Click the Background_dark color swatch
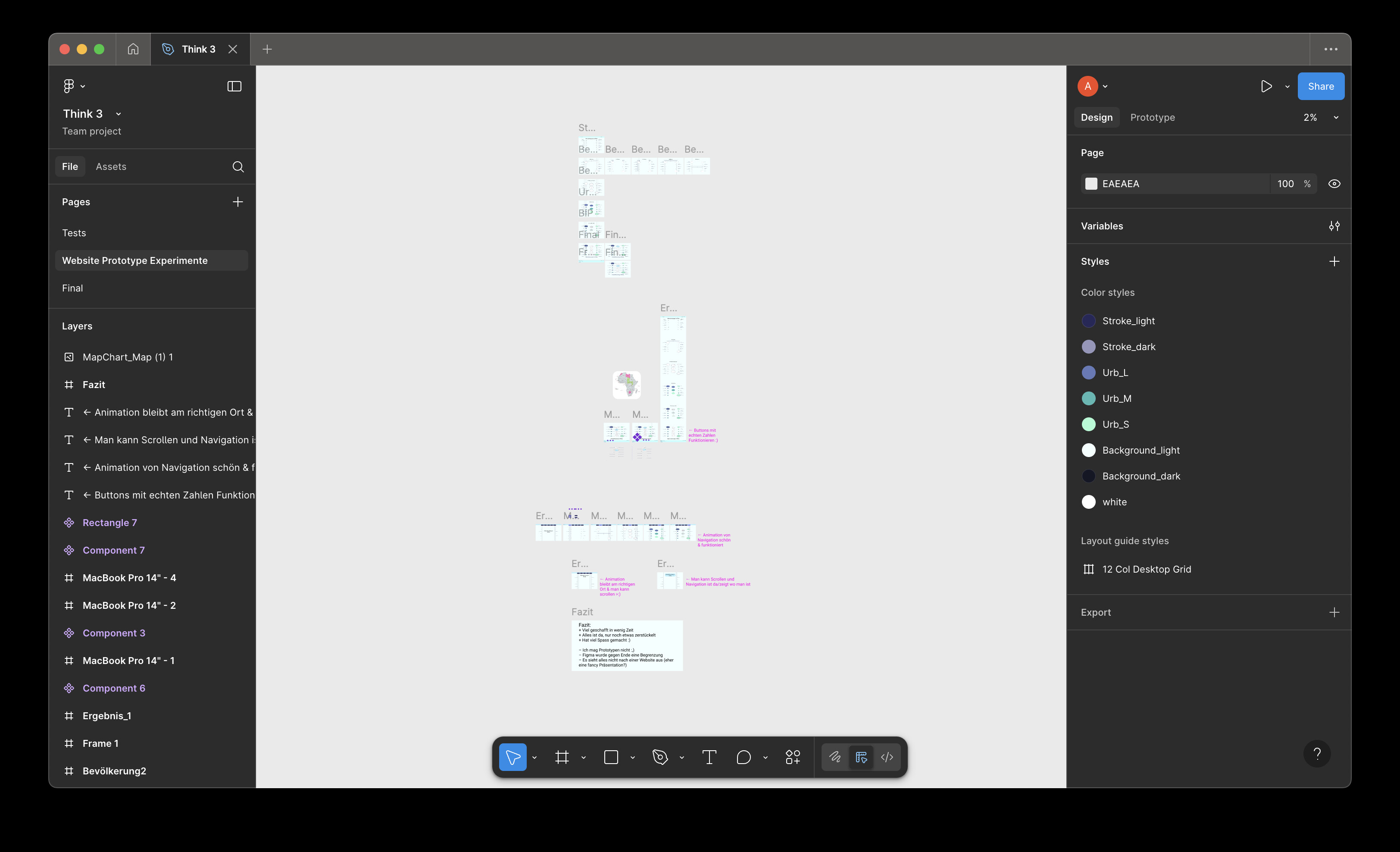Screen dimensions: 1400x852 tap(1088, 476)
